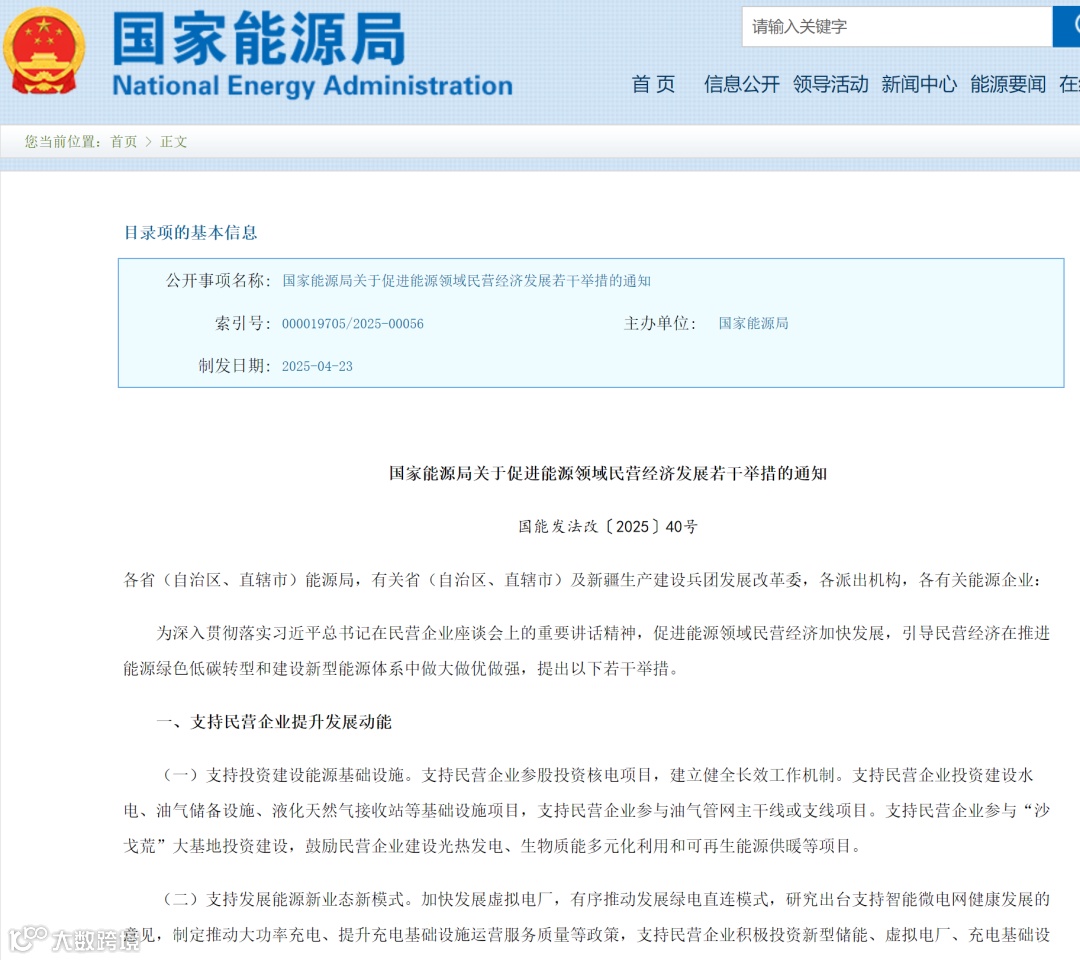Open the 信息公开 navigation item
Viewport: 1080px width, 960px height.
click(x=741, y=84)
